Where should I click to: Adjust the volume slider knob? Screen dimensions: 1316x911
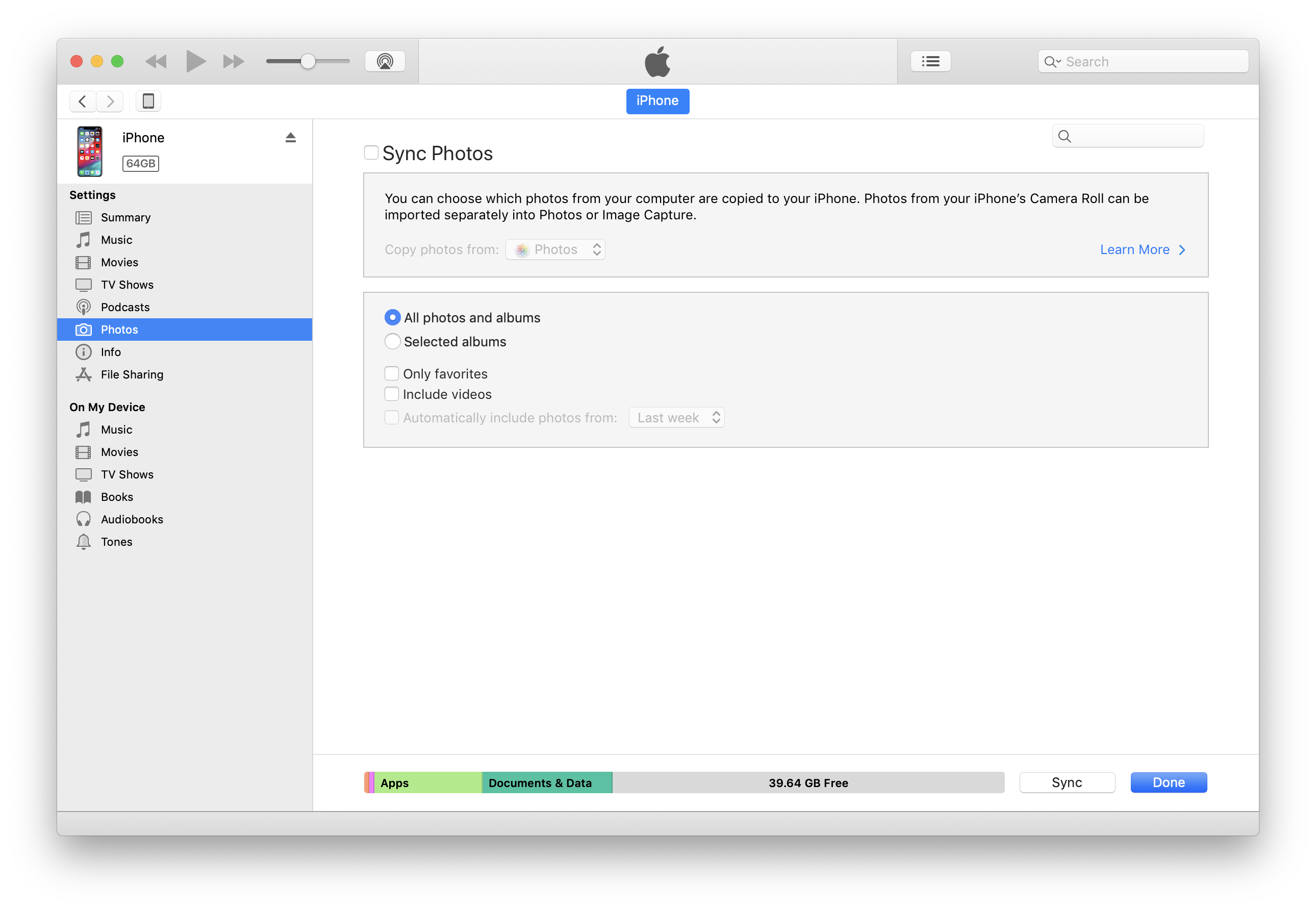pyautogui.click(x=308, y=61)
